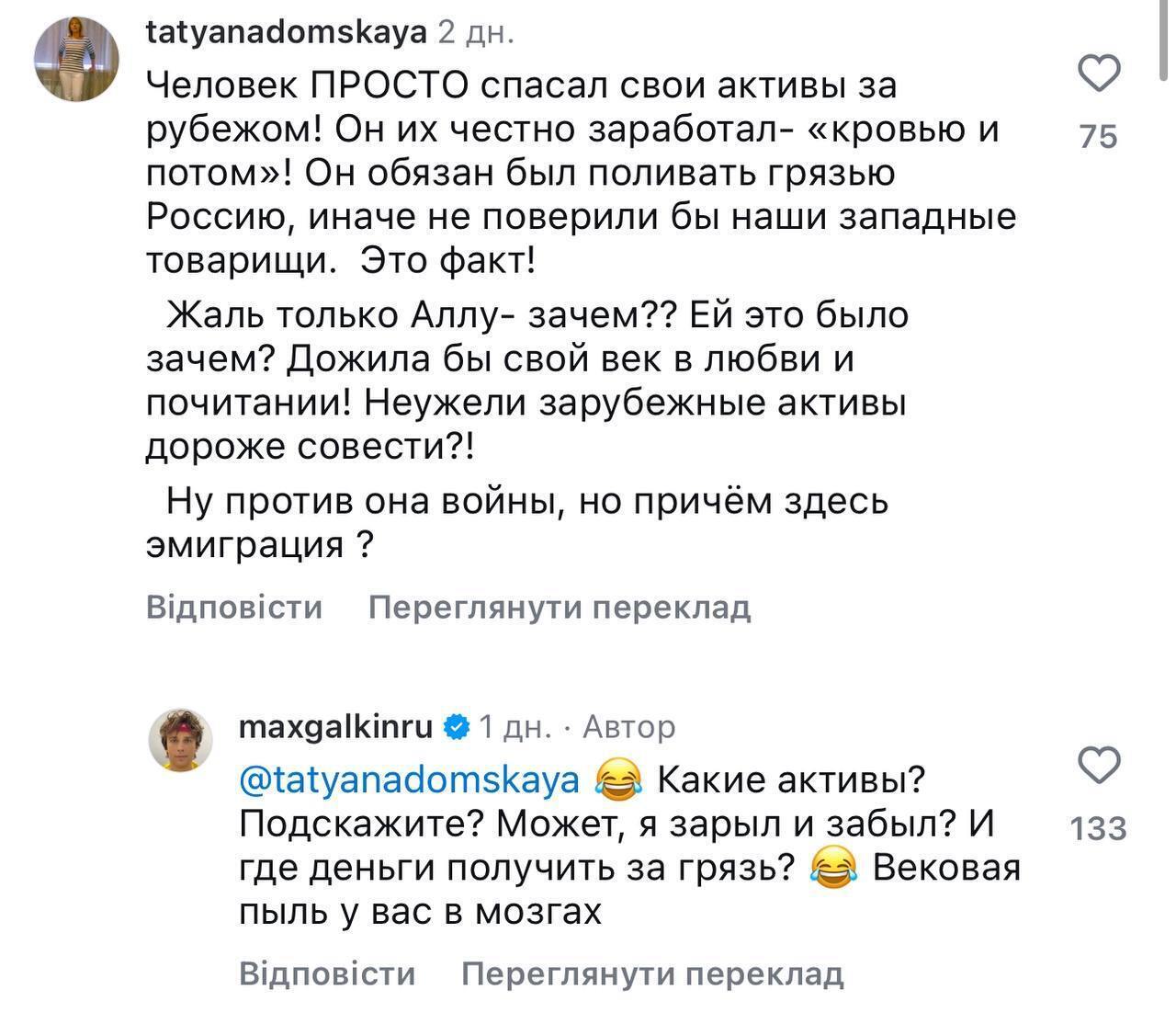Screen dimensions: 1176x1035
Task: Click 'Відповісти' under maxgalkinru's reply
Action: pos(327,972)
